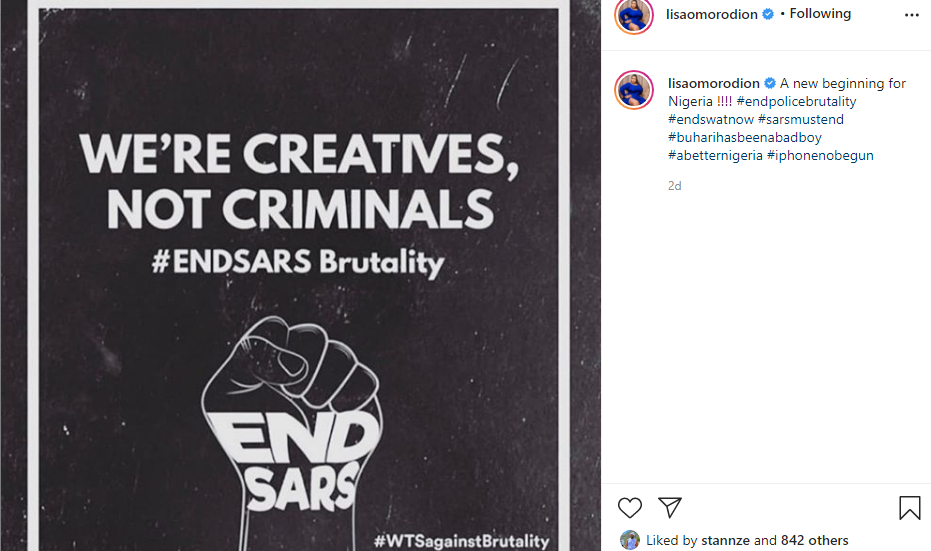Open the three-dot more options menu
The image size is (931, 551).
pos(911,15)
